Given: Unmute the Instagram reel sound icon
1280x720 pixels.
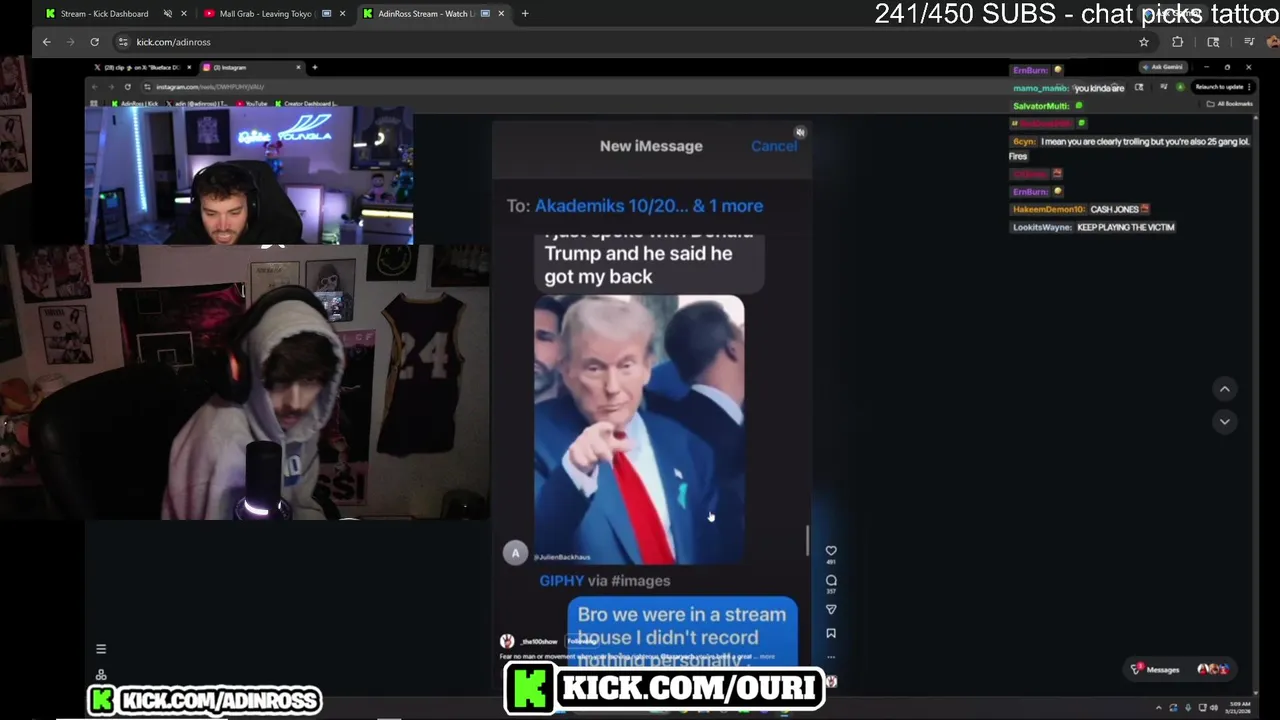Looking at the screenshot, I should point(800,132).
